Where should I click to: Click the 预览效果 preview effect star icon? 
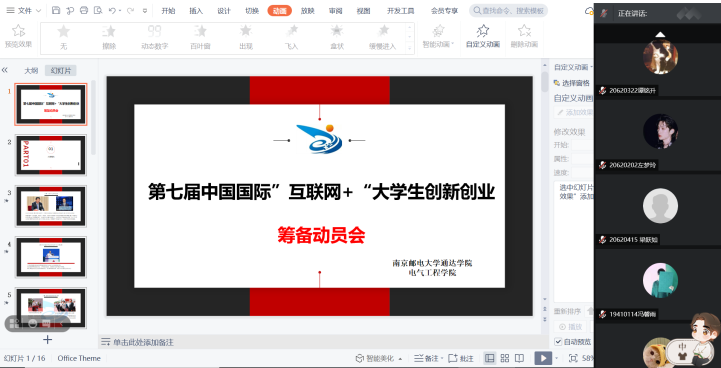(x=18, y=31)
